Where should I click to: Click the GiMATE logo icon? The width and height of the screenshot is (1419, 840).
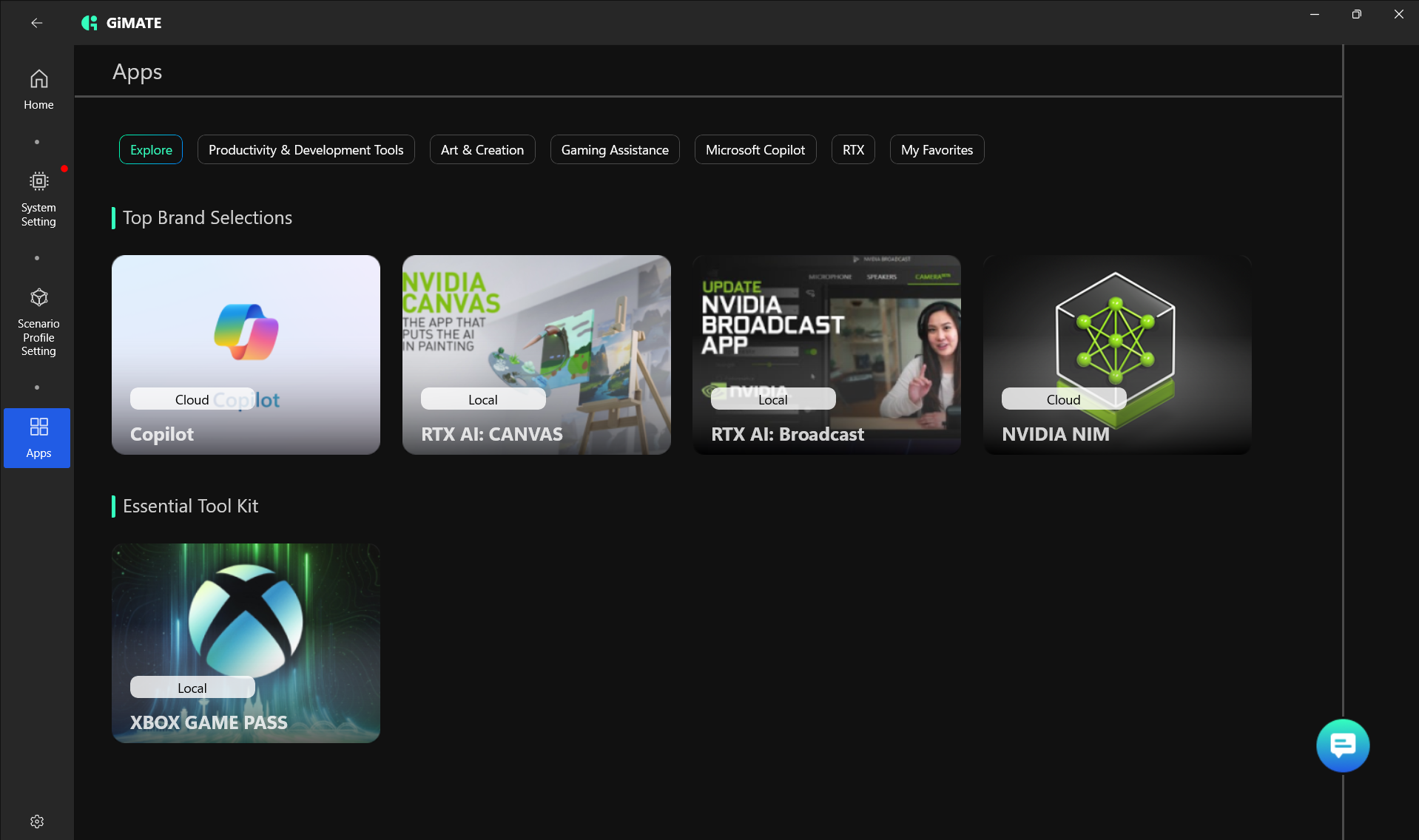90,23
